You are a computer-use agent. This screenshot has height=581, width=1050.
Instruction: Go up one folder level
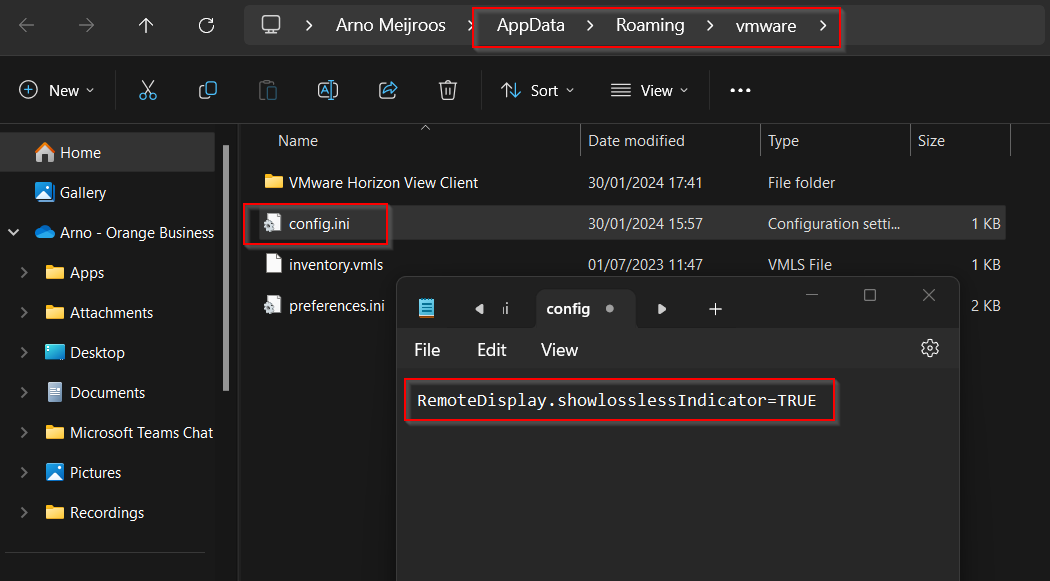145,25
